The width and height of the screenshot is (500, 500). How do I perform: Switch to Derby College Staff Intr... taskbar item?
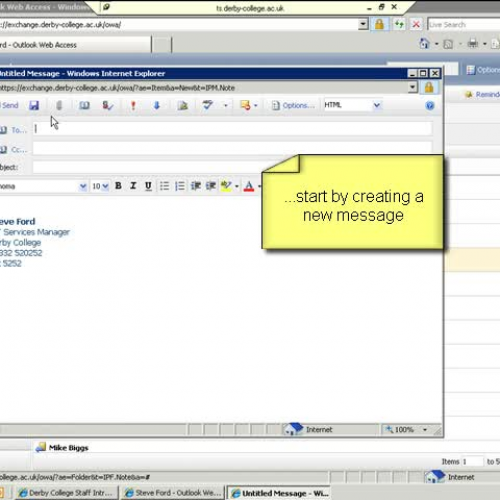pyautogui.click(x=66, y=493)
